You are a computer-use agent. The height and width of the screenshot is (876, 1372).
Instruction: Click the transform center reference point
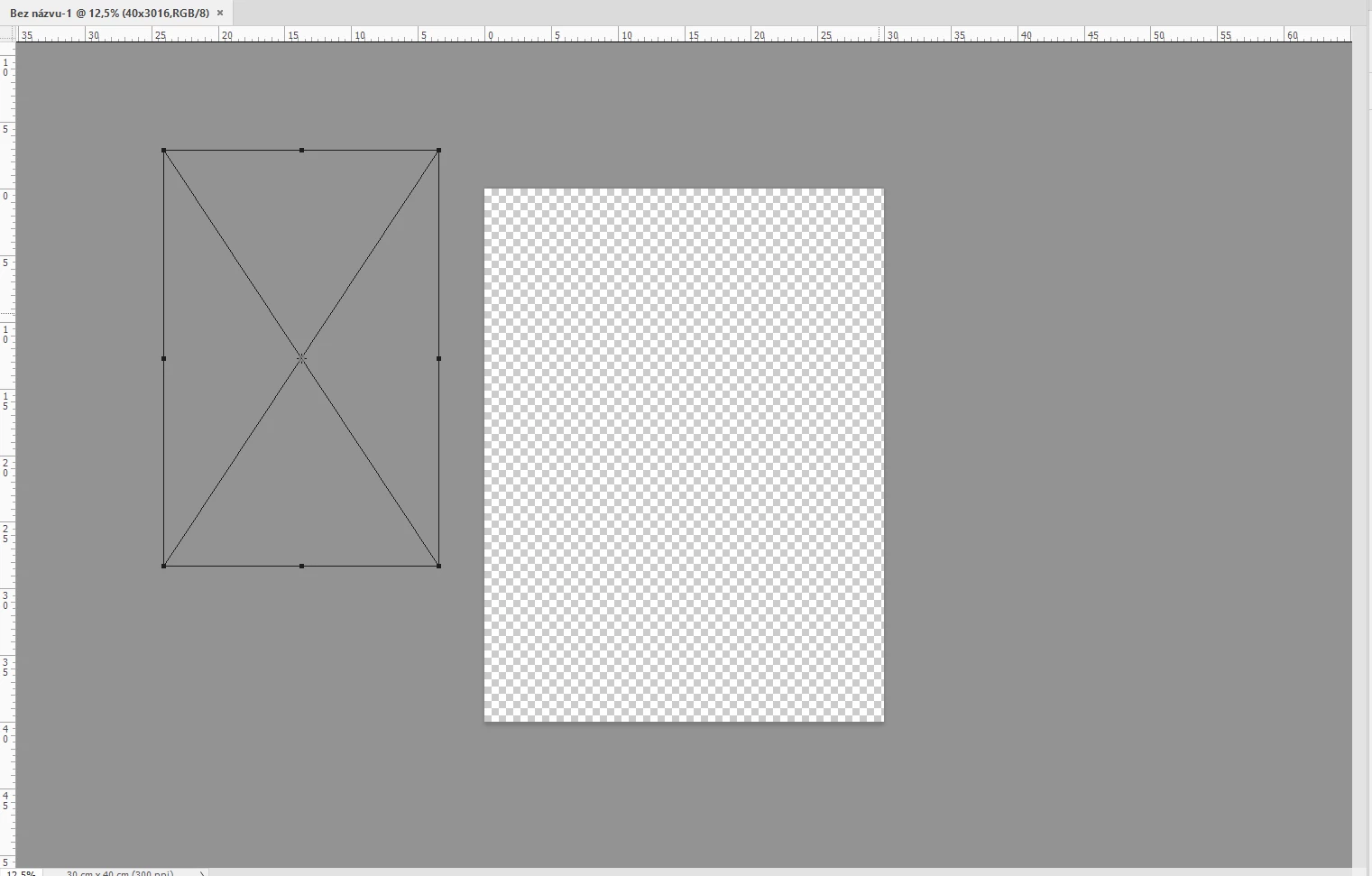coord(301,358)
